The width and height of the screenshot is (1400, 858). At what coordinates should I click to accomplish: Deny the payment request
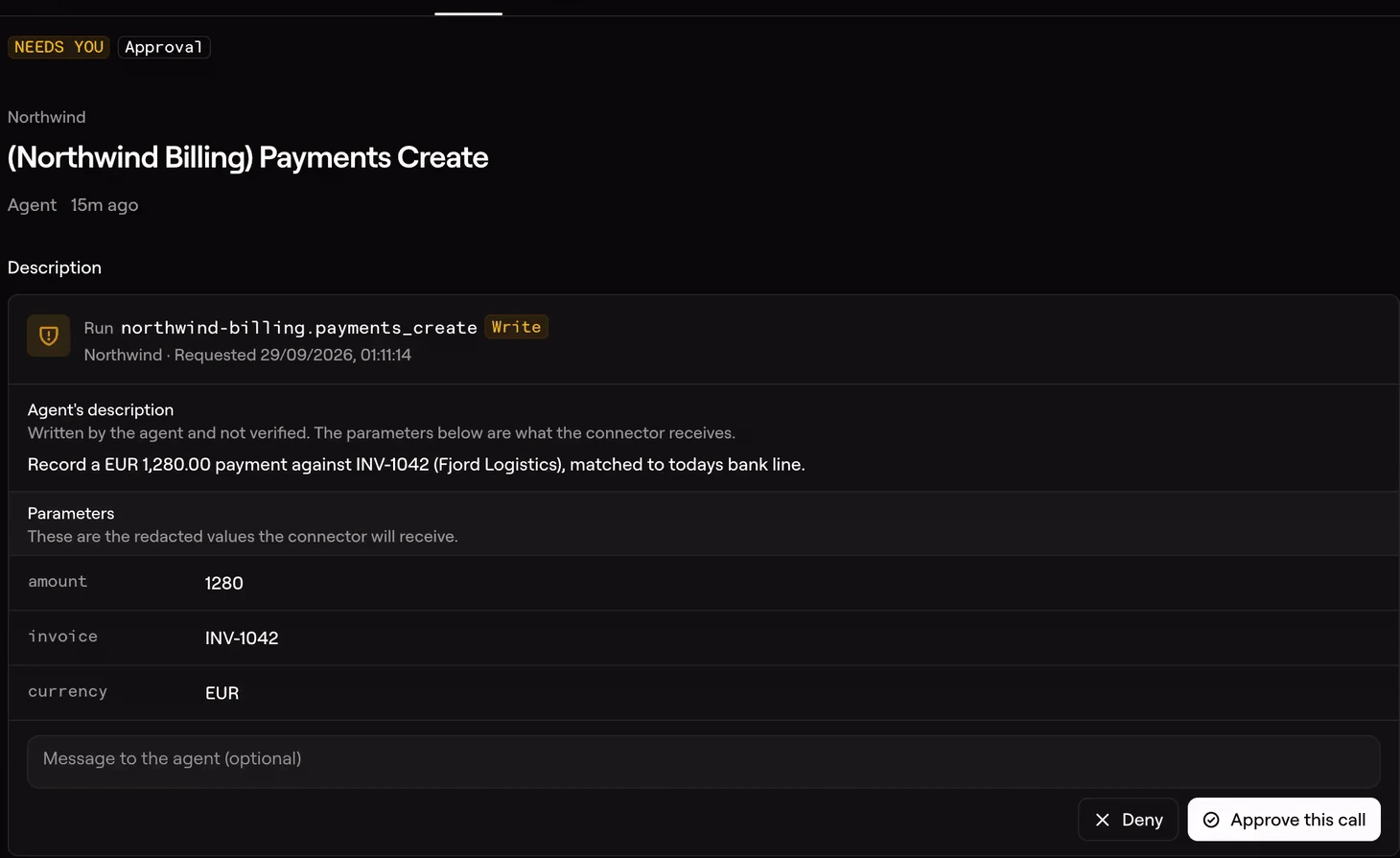pyautogui.click(x=1128, y=820)
